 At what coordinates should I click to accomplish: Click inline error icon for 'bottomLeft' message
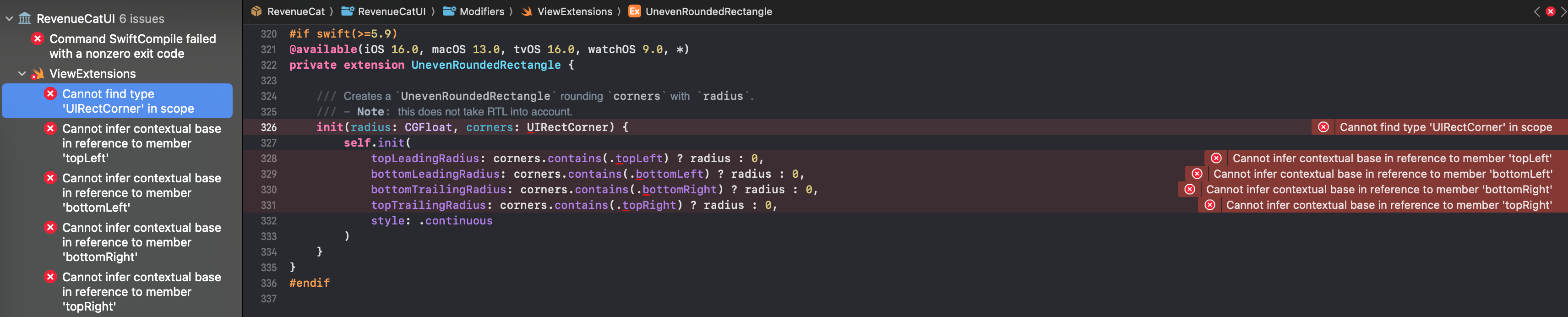[1197, 174]
